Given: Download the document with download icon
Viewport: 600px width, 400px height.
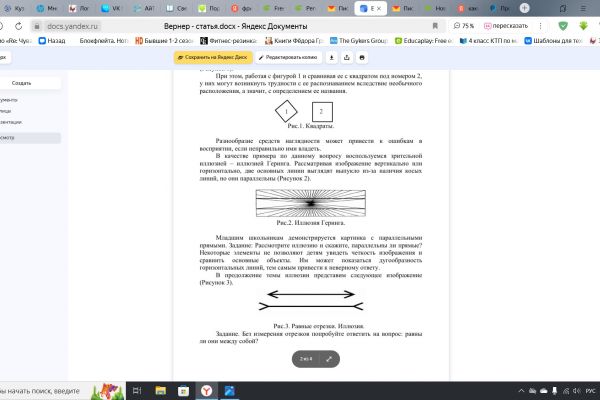Looking at the screenshot, I should pos(332,57).
